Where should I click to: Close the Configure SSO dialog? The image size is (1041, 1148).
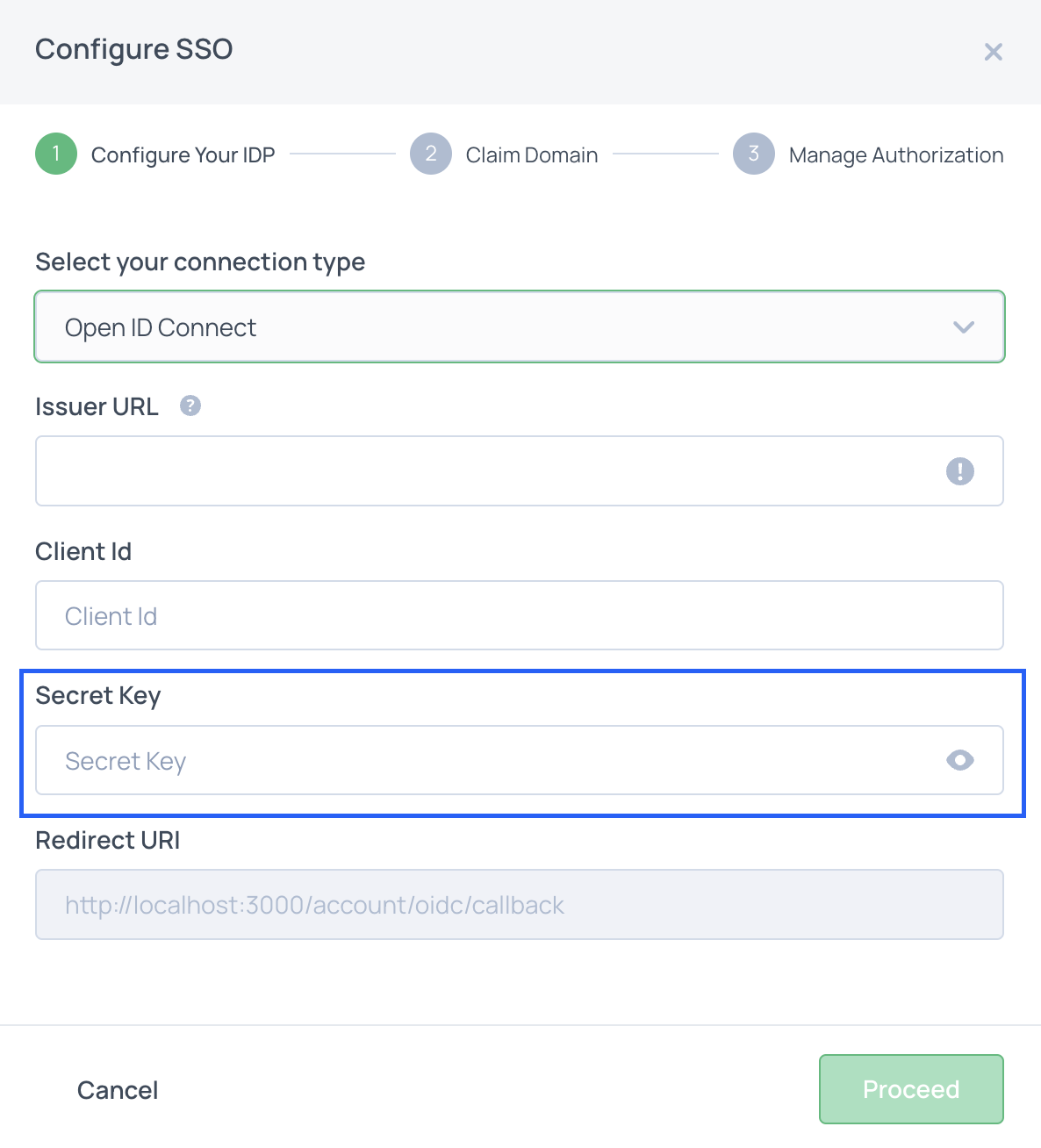[x=993, y=52]
